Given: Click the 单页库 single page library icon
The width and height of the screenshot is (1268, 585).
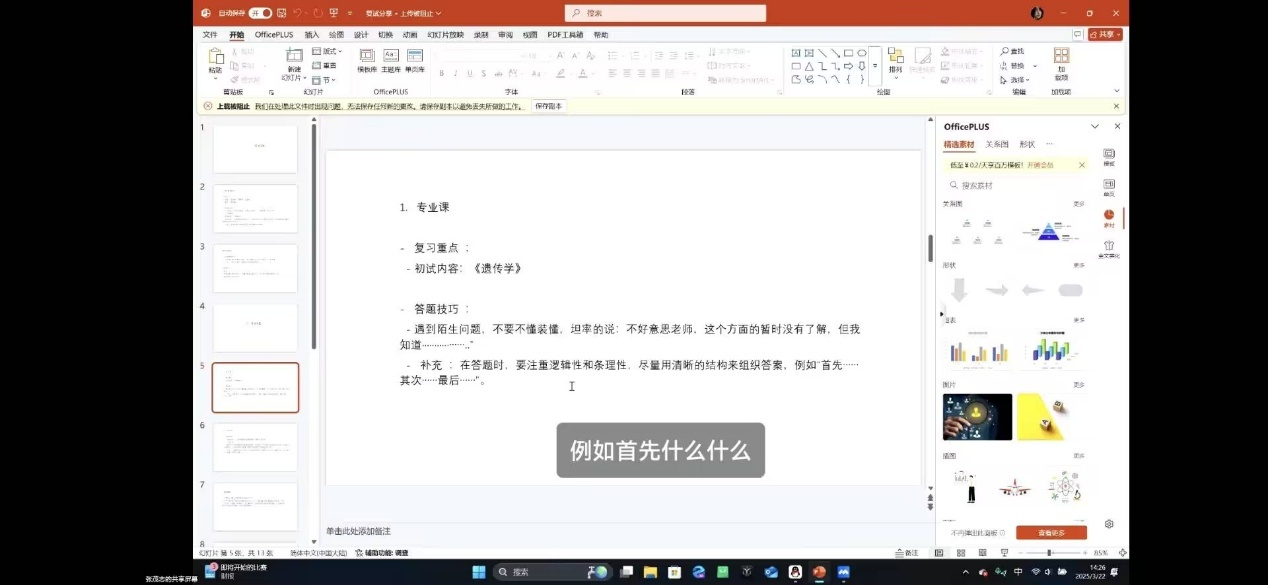Looking at the screenshot, I should tap(415, 60).
